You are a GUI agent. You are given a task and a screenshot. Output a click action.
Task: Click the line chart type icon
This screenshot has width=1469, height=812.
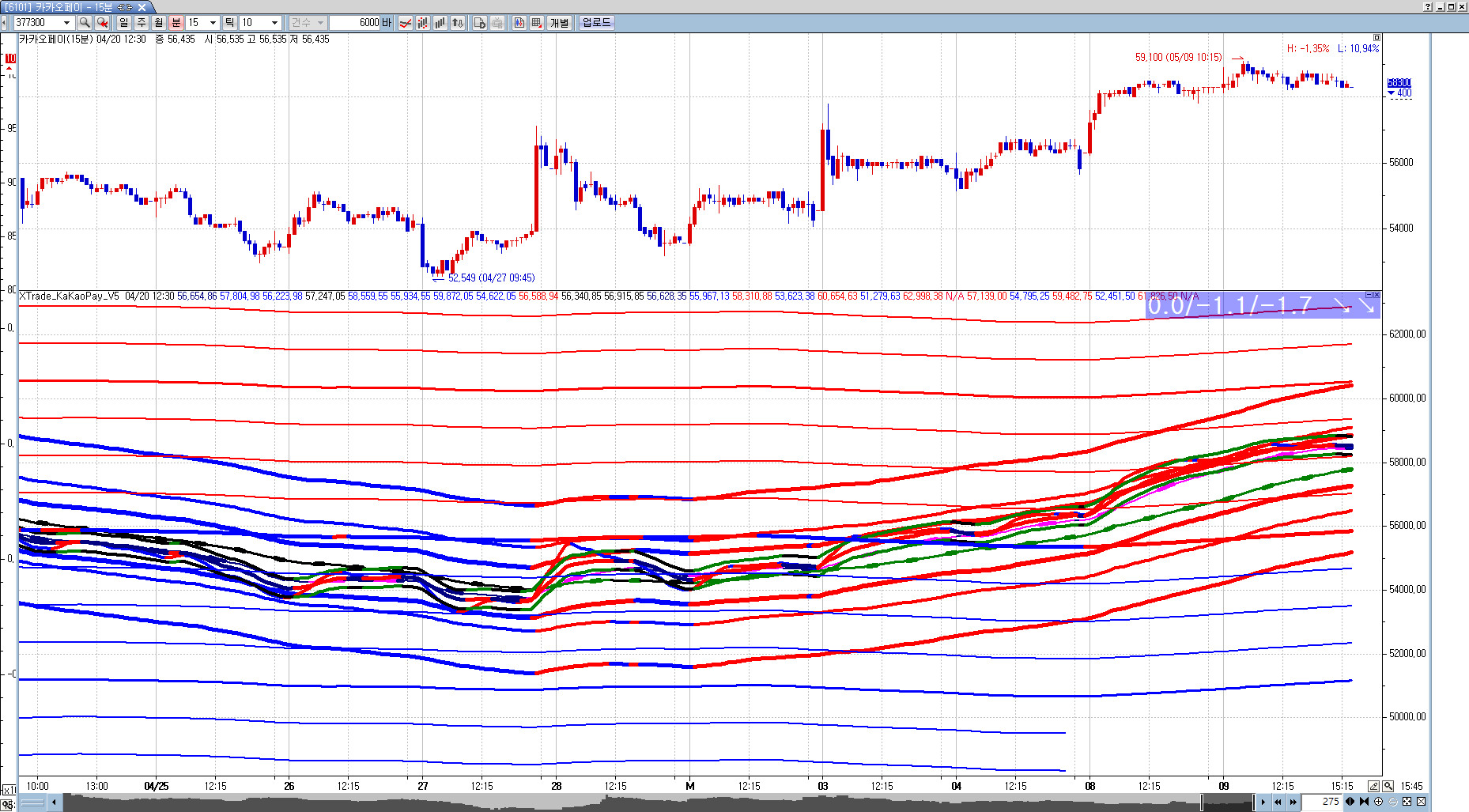406,23
